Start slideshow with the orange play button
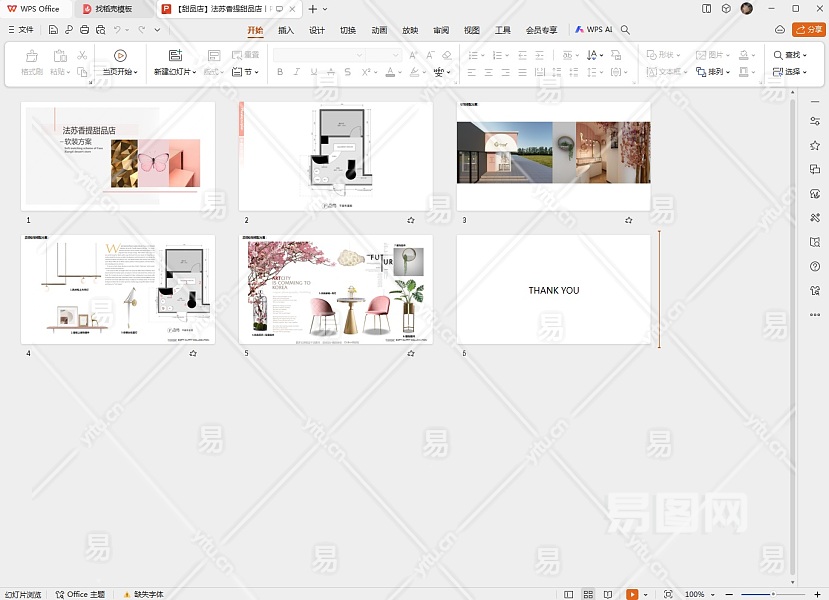 [x=632, y=594]
